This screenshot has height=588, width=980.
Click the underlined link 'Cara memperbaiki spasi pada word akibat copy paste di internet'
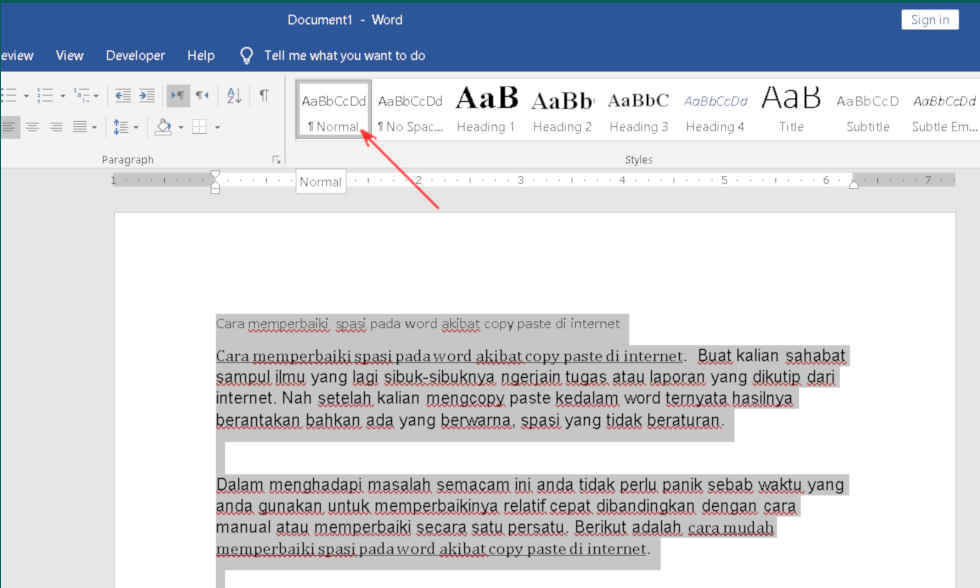[449, 356]
